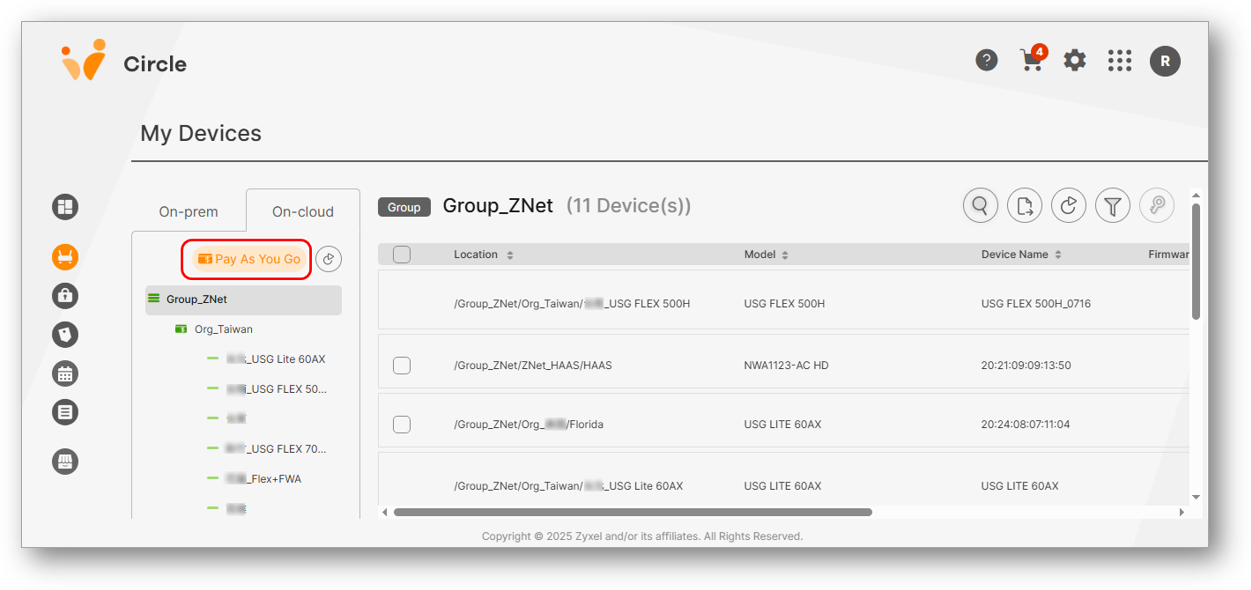Click the location cell ending in /Florida

click(x=529, y=425)
